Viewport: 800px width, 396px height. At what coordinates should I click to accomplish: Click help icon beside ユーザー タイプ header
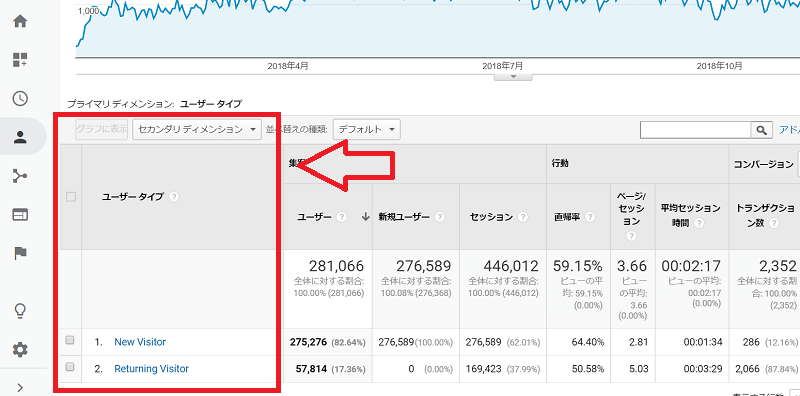tap(173, 197)
